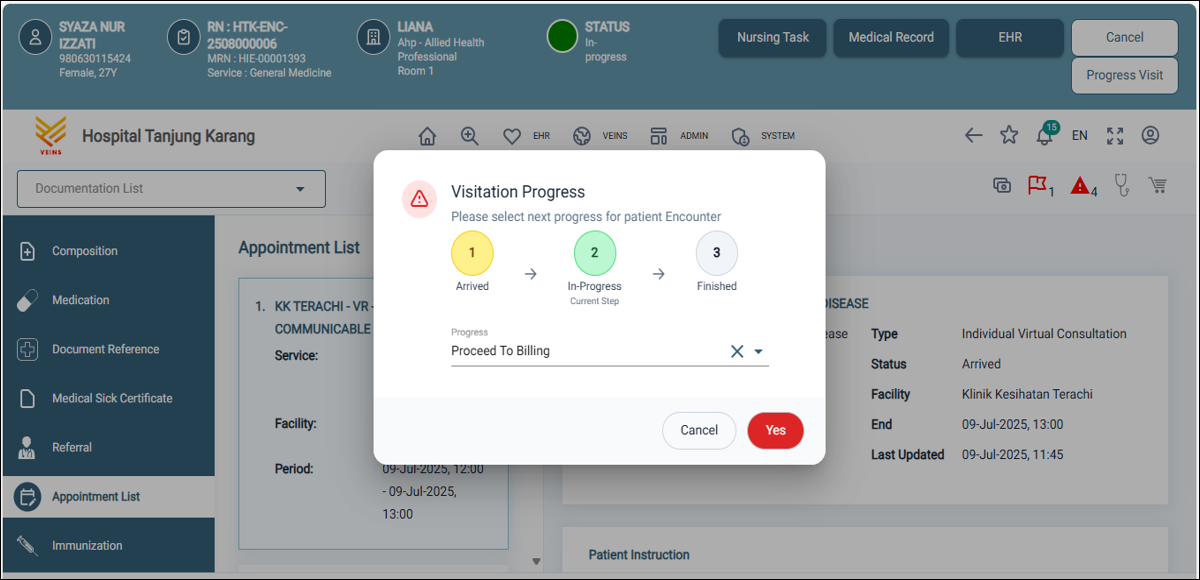Click the Medical Record button
Image resolution: width=1200 pixels, height=580 pixels.
click(x=891, y=38)
